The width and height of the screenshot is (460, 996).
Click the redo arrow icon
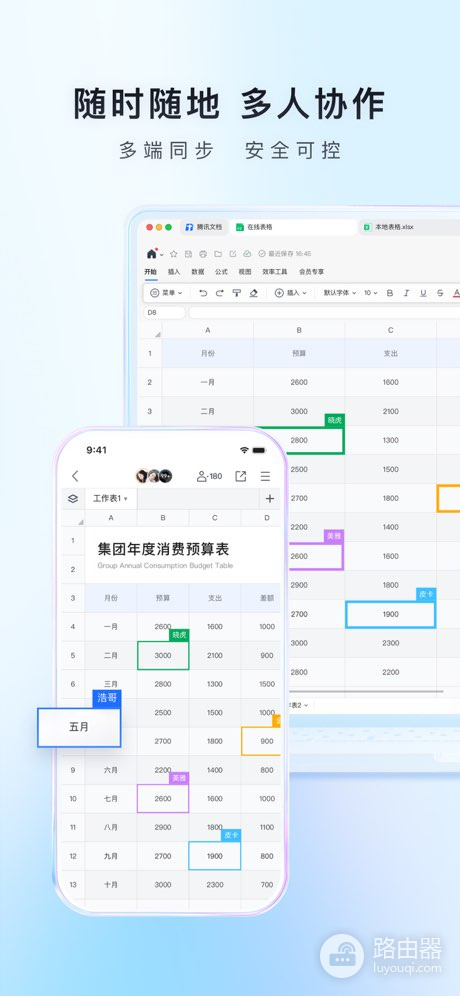tap(220, 293)
